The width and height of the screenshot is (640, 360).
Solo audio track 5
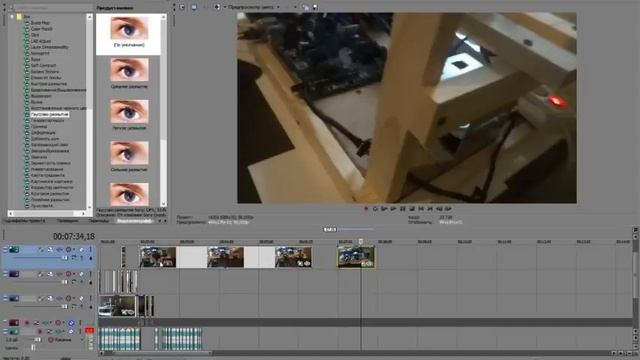(80, 331)
